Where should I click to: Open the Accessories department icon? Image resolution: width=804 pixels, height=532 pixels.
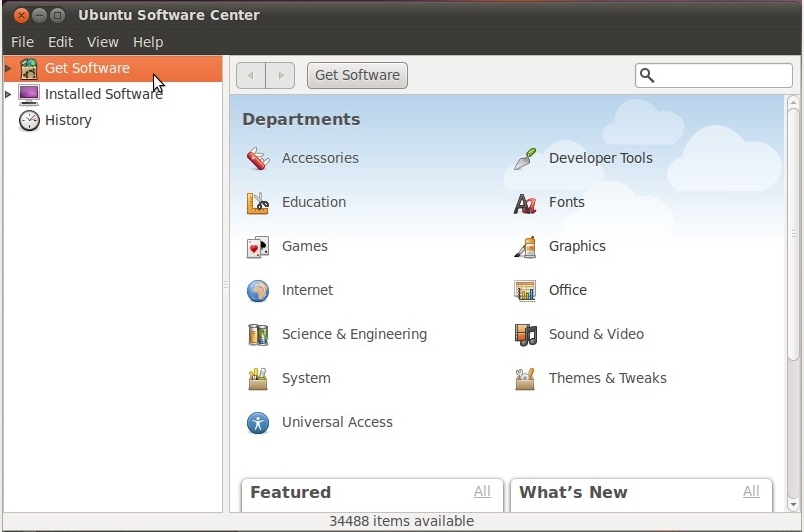pos(258,158)
